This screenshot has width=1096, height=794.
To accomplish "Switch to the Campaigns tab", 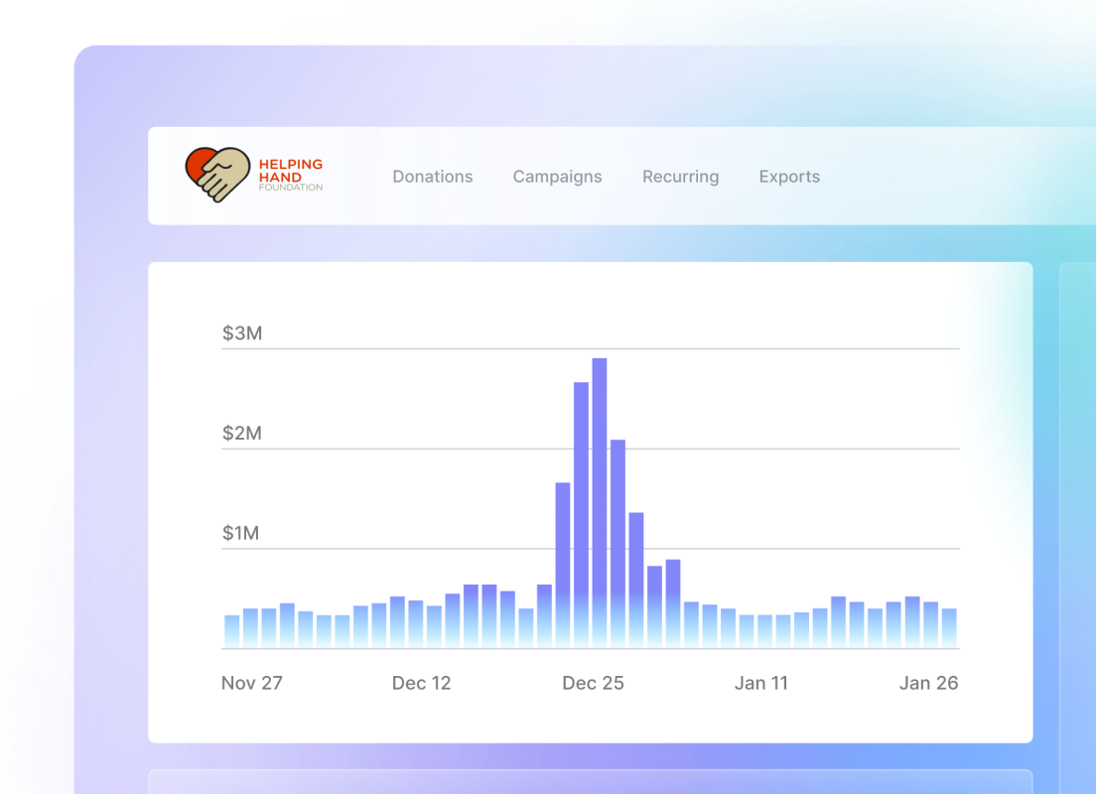I will click(557, 177).
